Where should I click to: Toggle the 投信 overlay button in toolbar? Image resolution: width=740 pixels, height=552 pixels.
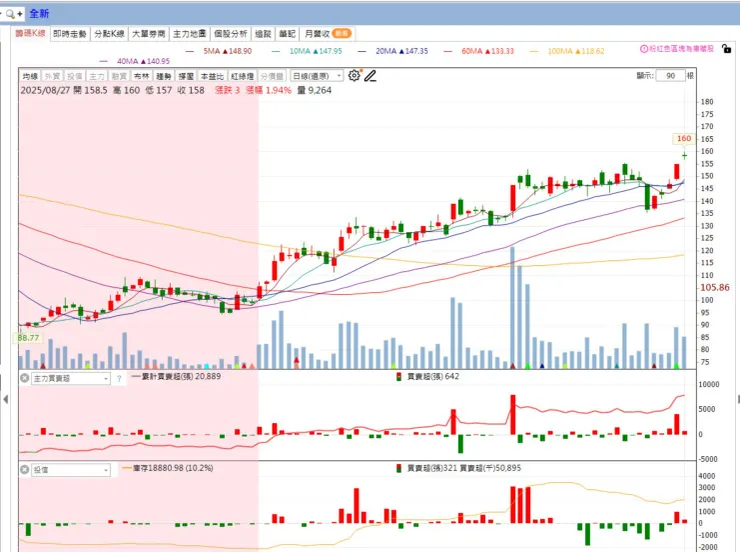(74, 76)
